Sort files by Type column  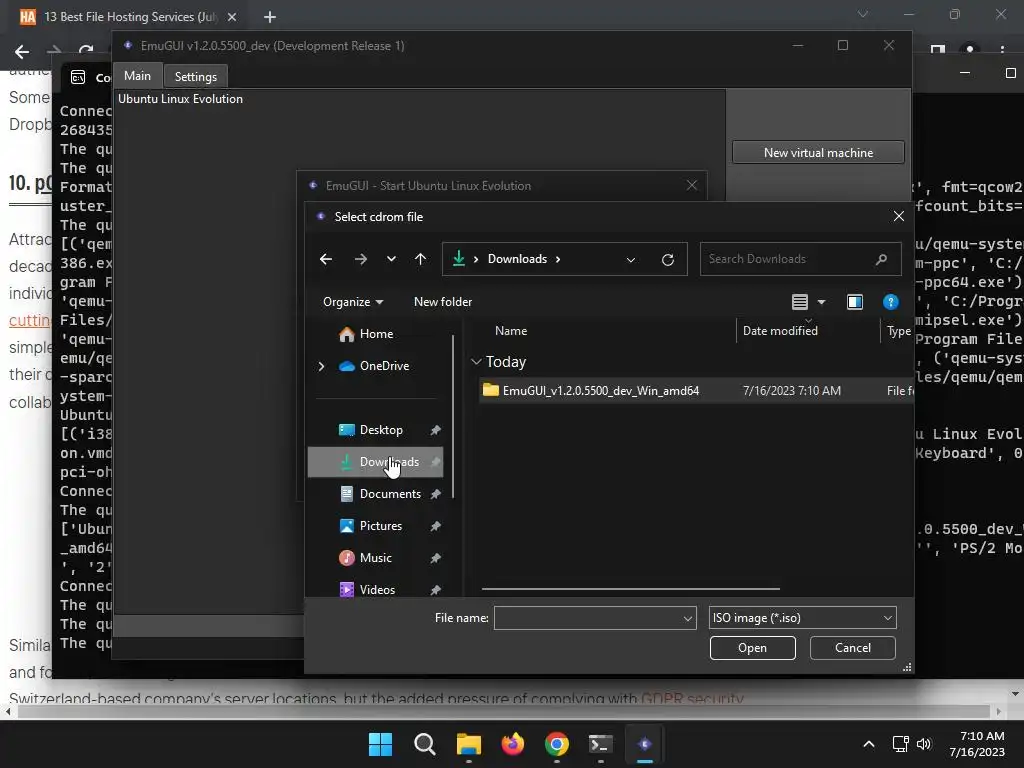(x=899, y=331)
